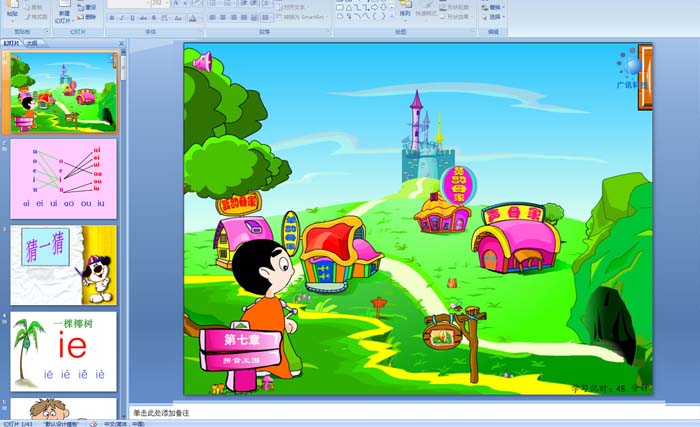The image size is (700, 427).
Task: Open the Columns dropdown
Action: coord(266,17)
